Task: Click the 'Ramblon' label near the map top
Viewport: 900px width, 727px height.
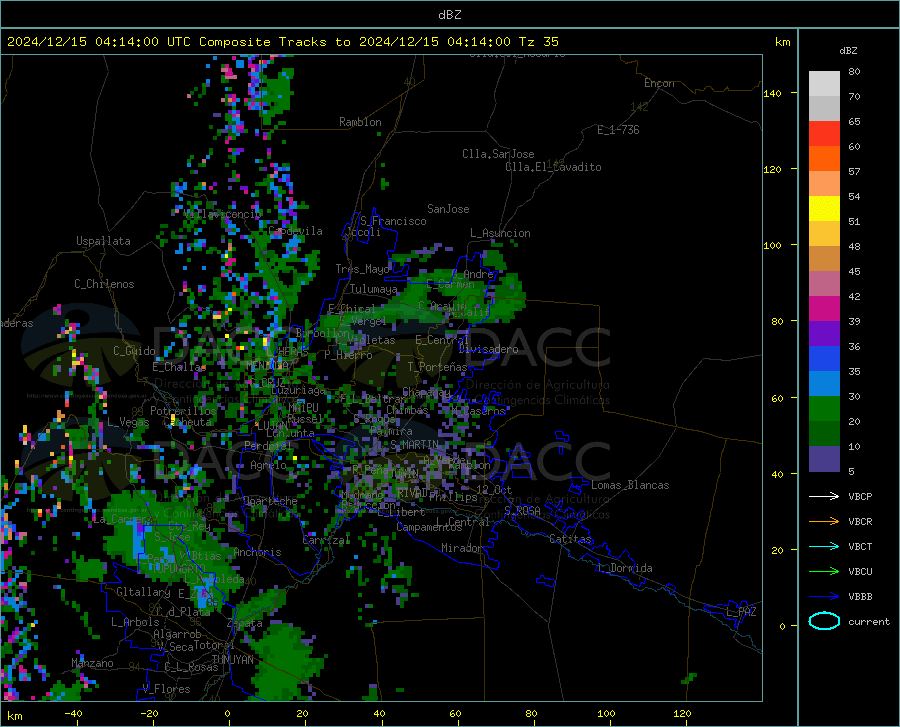Action: coord(360,122)
